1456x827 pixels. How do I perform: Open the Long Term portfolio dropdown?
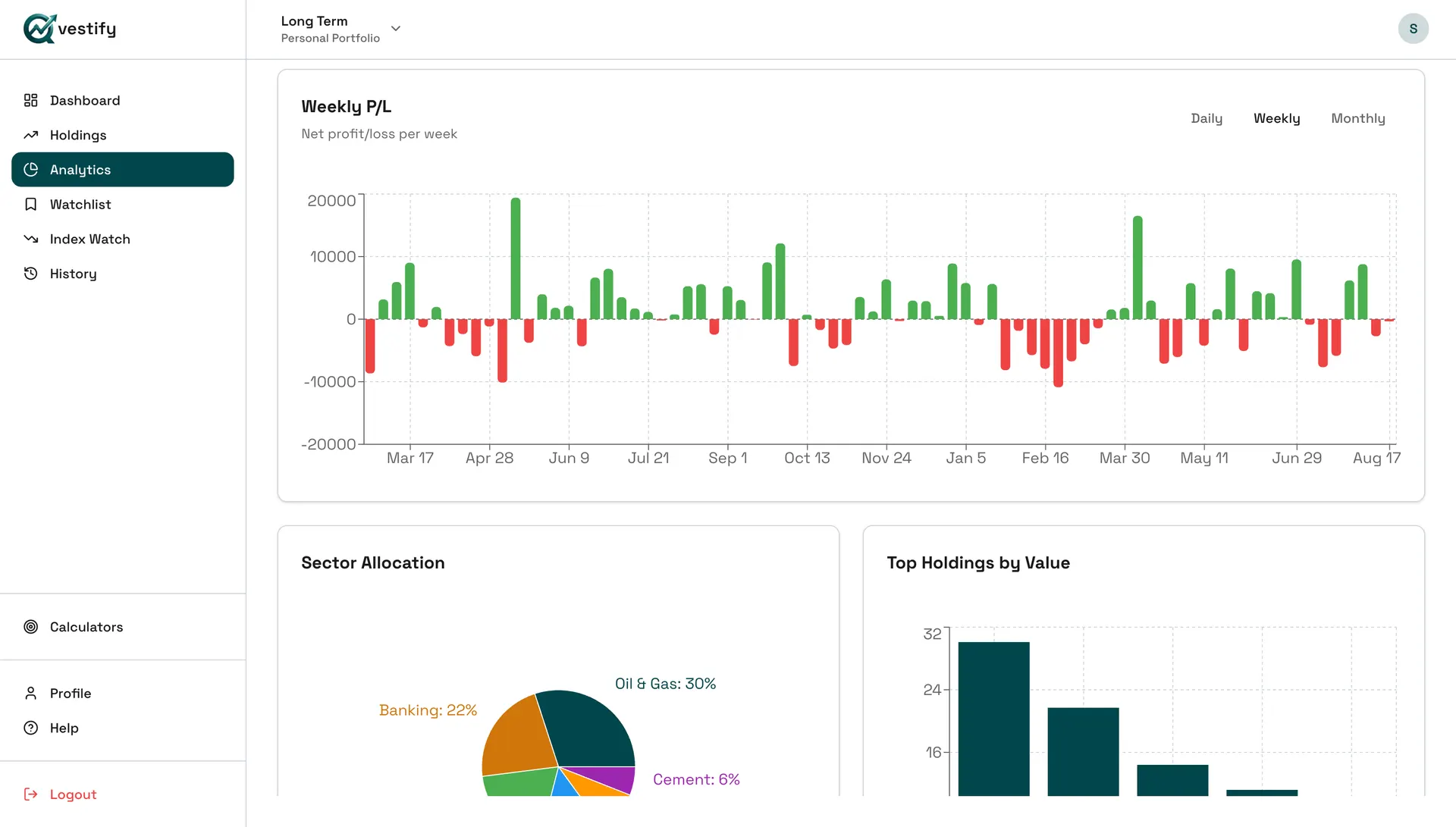point(340,29)
